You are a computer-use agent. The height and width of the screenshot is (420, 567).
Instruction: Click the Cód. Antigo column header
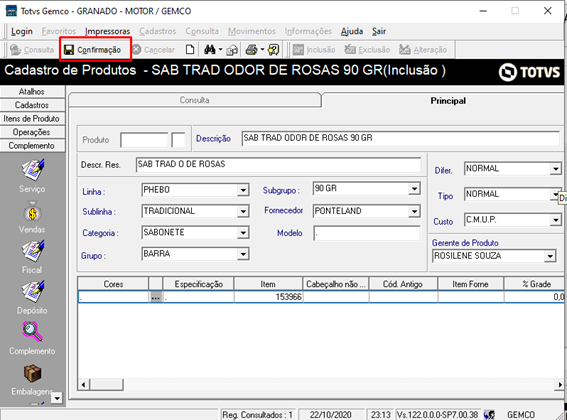pos(403,284)
